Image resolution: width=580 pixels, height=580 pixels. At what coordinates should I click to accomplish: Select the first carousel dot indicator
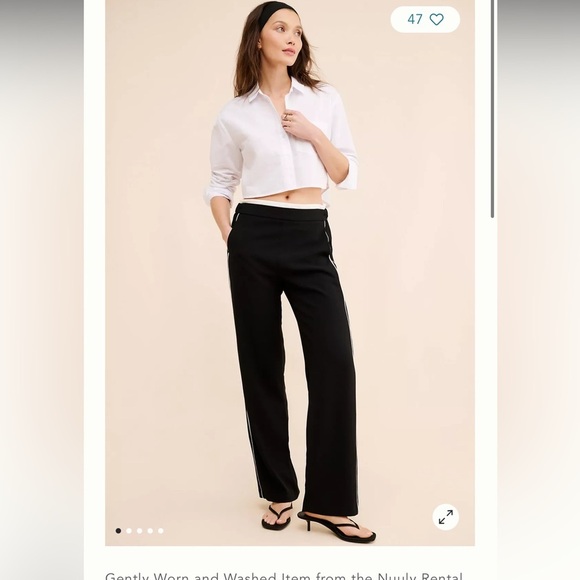click(x=118, y=531)
